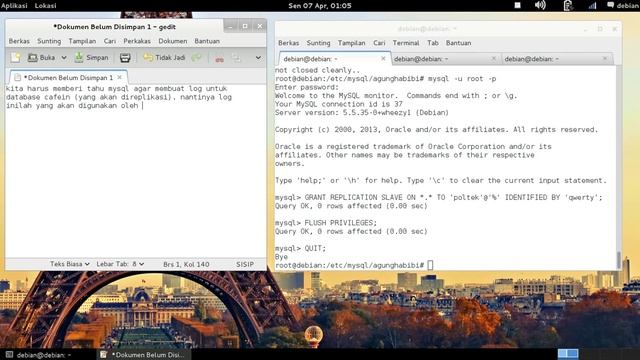This screenshot has width=640, height=360.
Task: Click the copy icon in gedit toolbar
Action: pyautogui.click(x=236, y=58)
